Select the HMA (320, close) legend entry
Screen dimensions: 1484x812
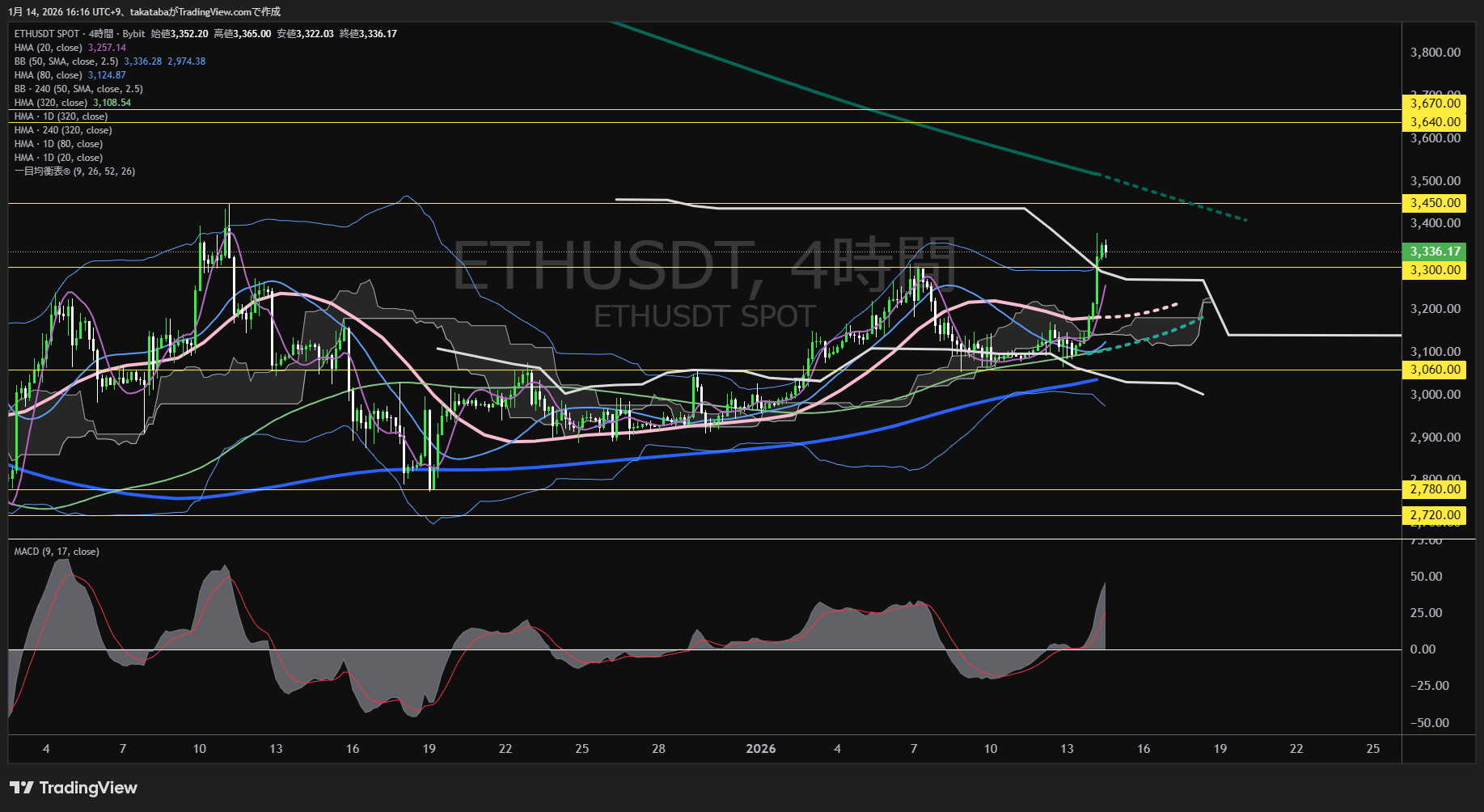click(51, 103)
